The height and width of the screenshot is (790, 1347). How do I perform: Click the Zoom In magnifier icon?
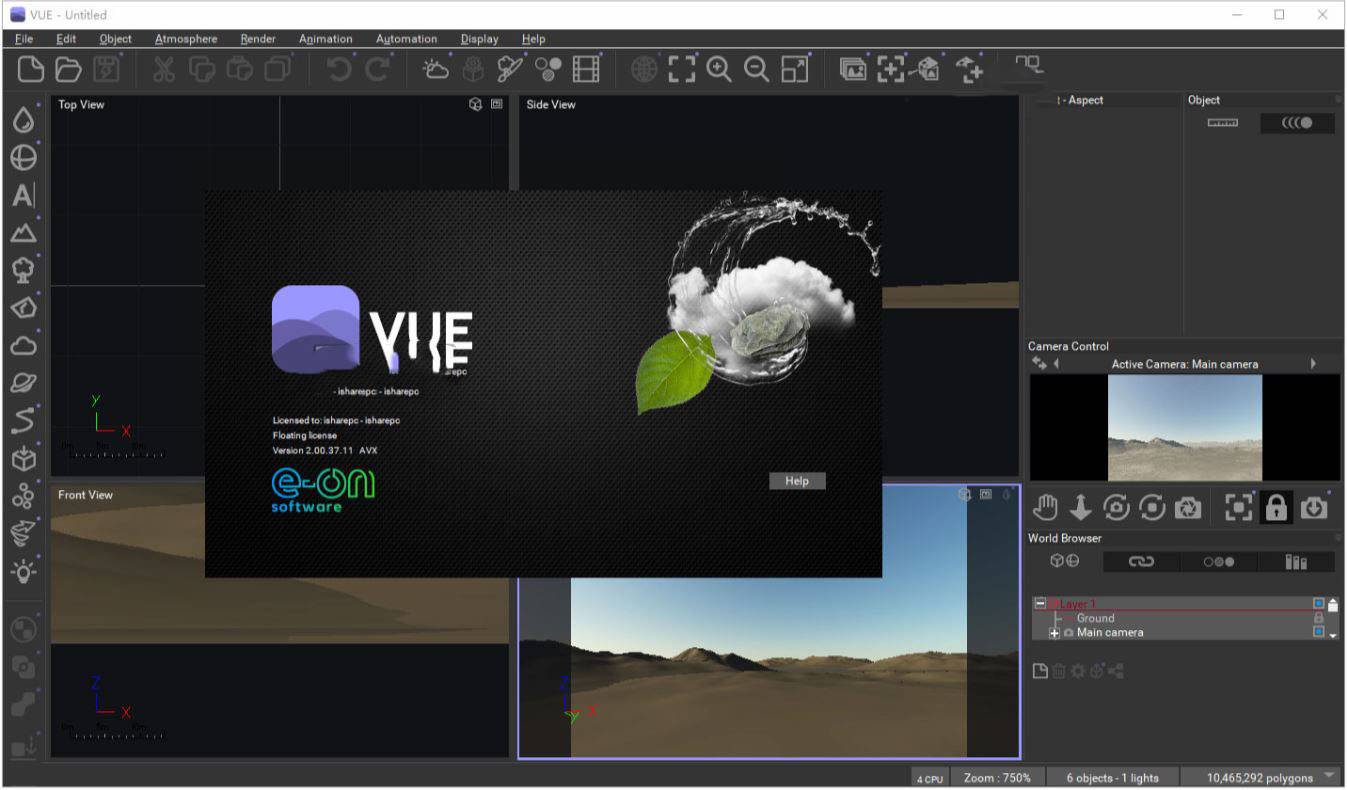pos(719,69)
